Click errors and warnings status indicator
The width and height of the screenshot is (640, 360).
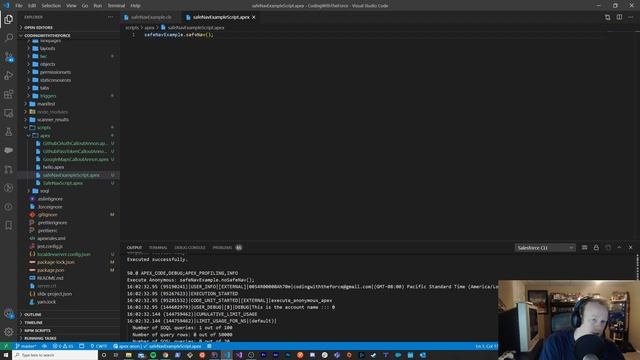pos(63,346)
